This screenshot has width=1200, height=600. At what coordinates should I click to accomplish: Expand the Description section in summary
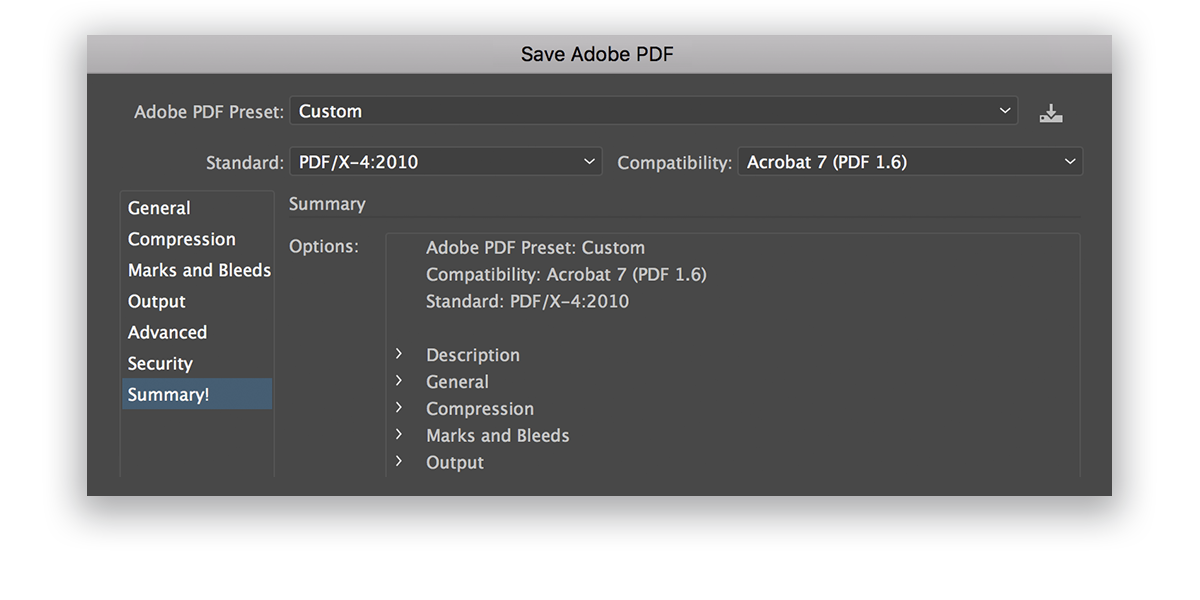[398, 354]
